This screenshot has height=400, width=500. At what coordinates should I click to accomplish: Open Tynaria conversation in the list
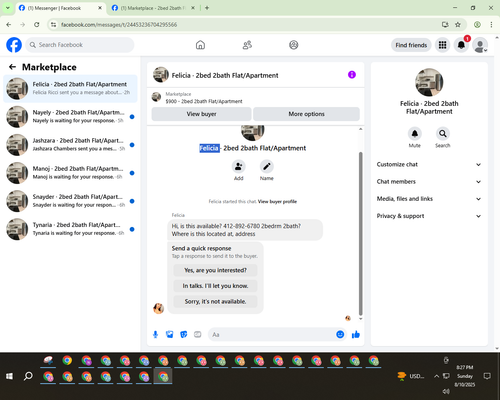70,229
